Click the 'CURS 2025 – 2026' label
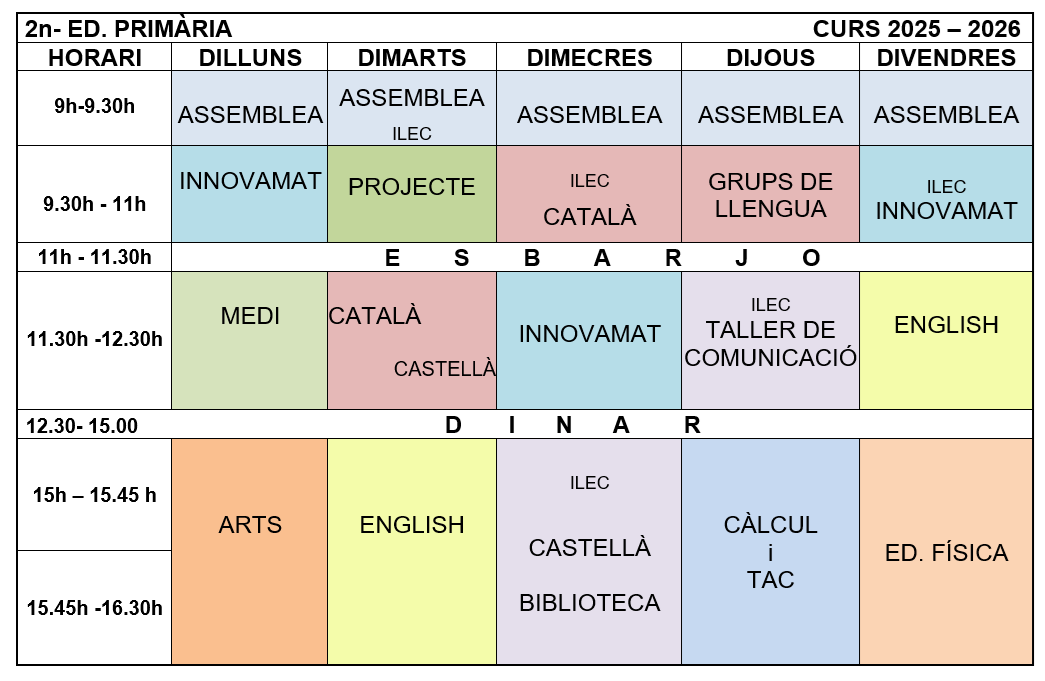The height and width of the screenshot is (681, 1045). pos(916,29)
